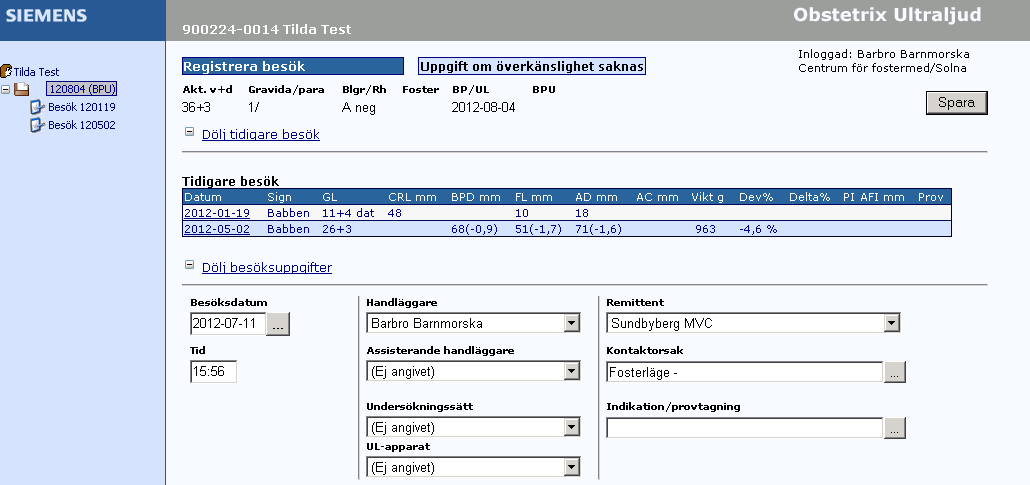The width and height of the screenshot is (1030, 485).
Task: Open the Remittent dropdown
Action: 891,323
